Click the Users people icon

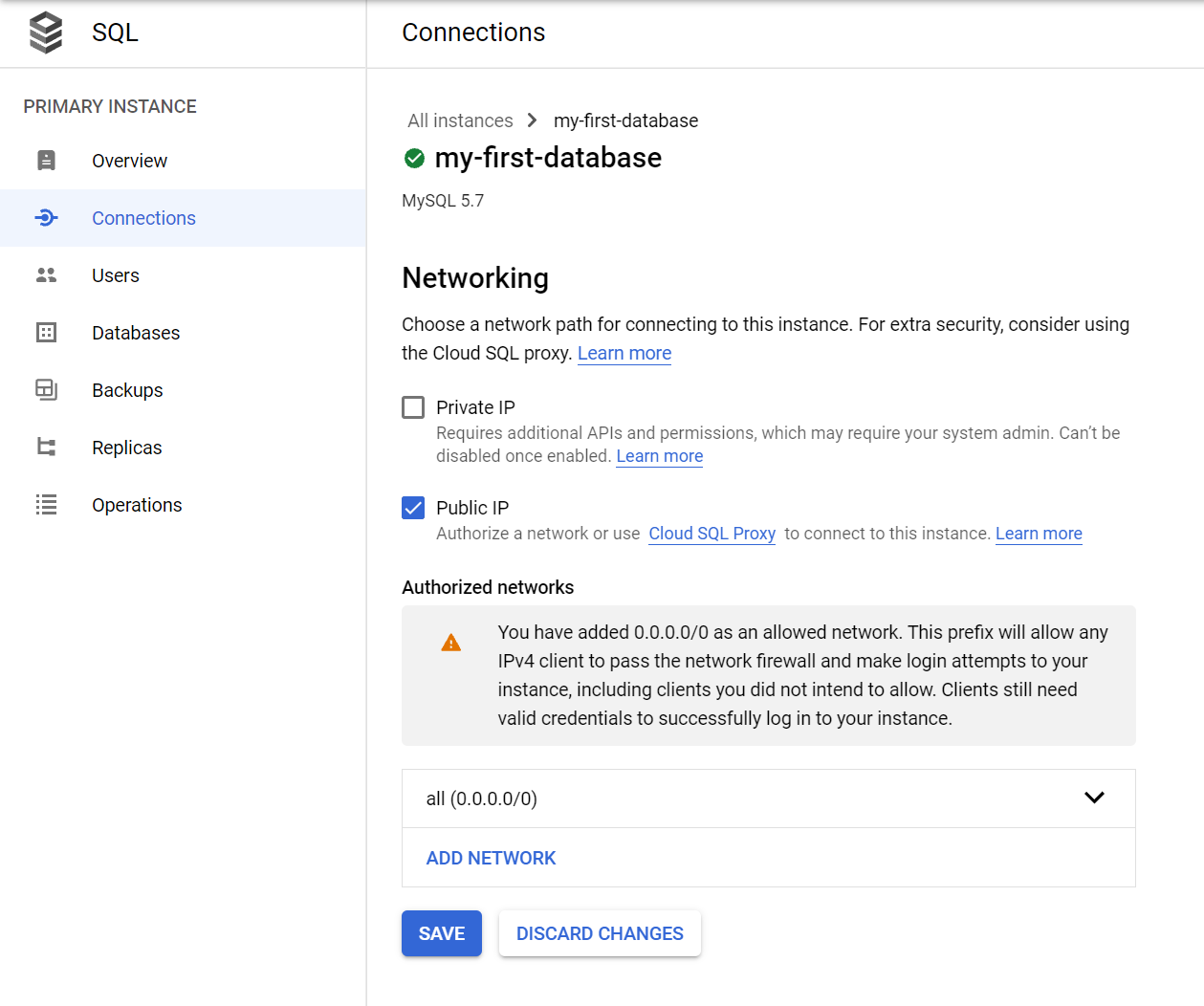46,275
